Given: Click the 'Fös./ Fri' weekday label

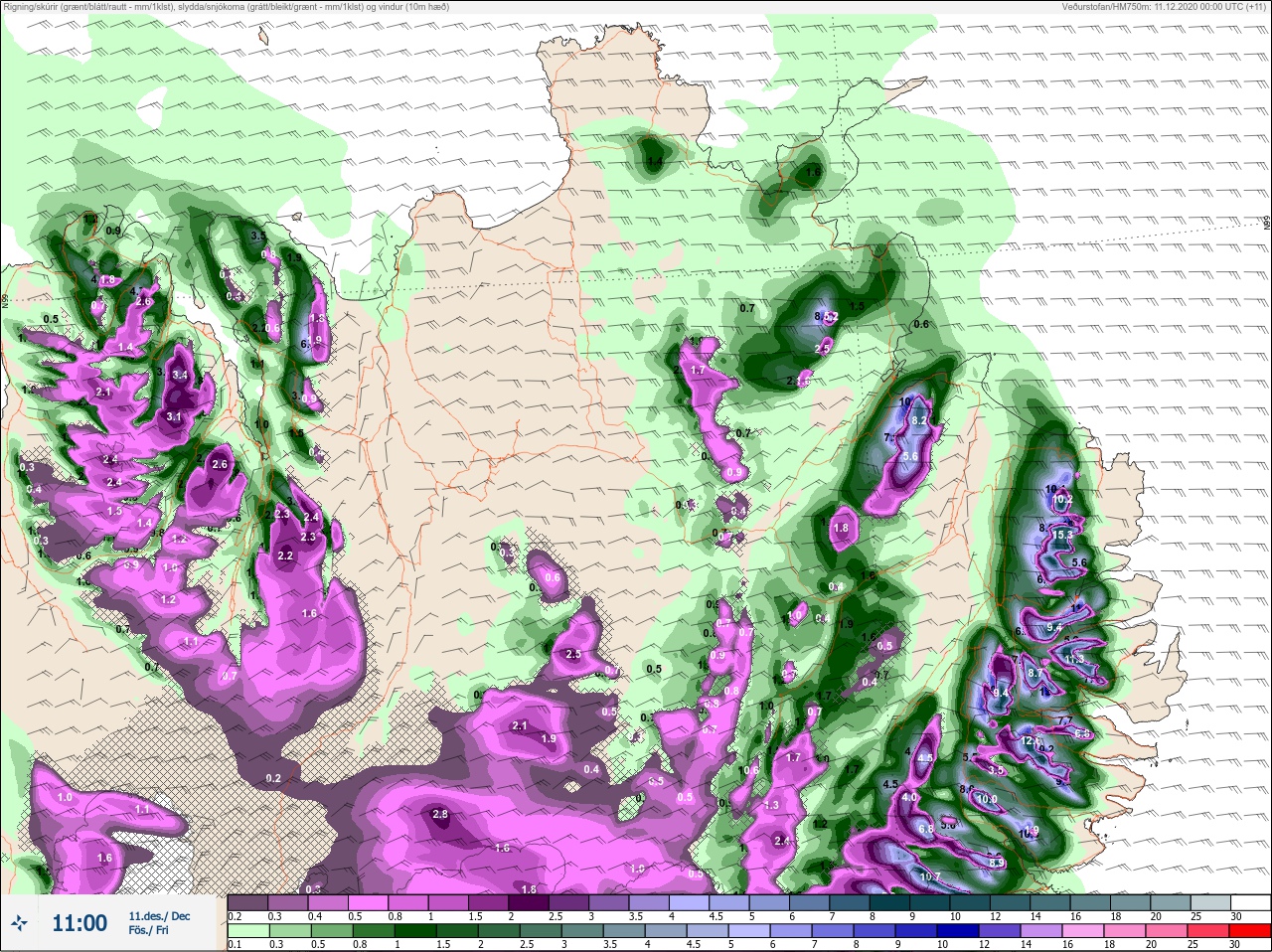Looking at the screenshot, I should click(149, 931).
